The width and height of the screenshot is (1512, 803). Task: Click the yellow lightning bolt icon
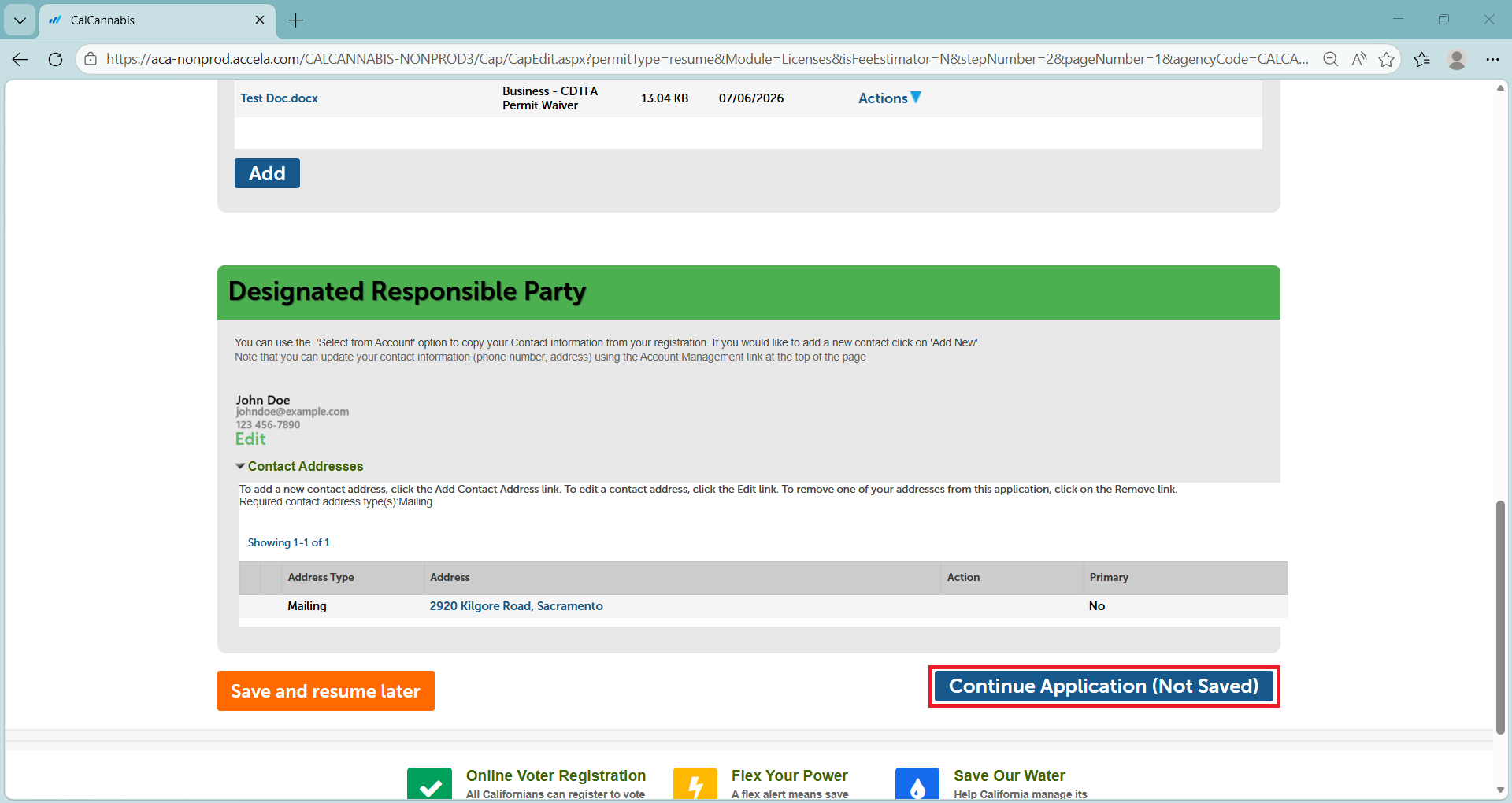point(695,784)
